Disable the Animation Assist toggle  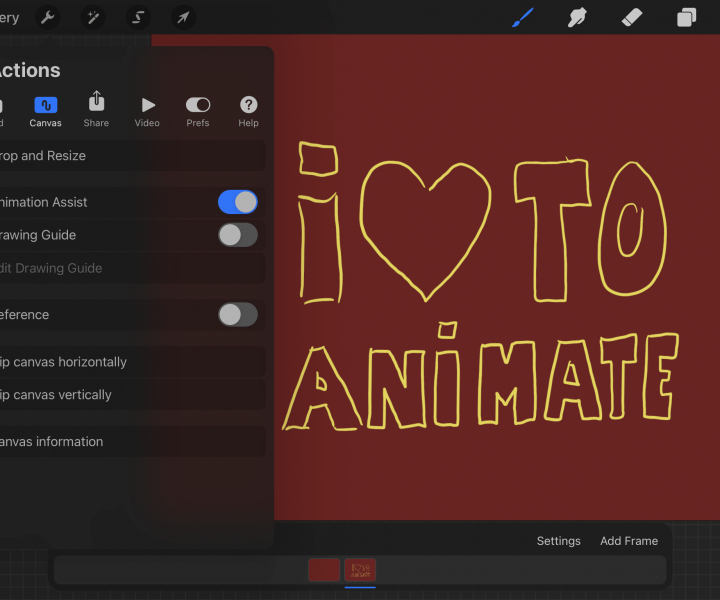[238, 202]
